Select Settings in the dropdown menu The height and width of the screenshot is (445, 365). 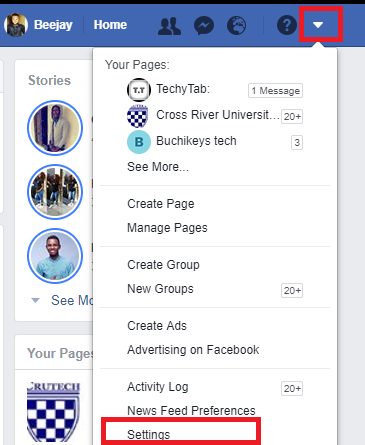(x=149, y=434)
